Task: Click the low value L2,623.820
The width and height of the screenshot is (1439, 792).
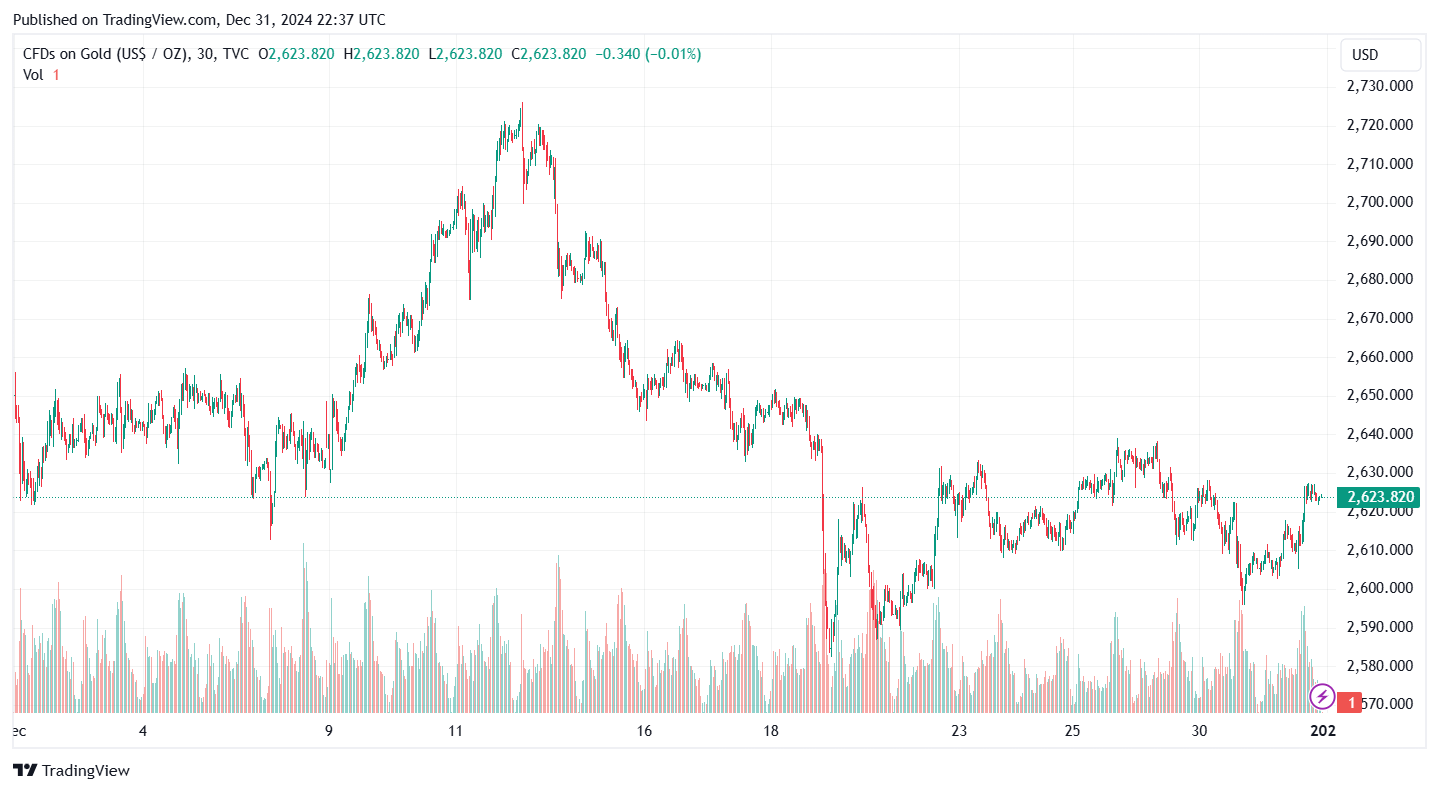Action: click(465, 54)
